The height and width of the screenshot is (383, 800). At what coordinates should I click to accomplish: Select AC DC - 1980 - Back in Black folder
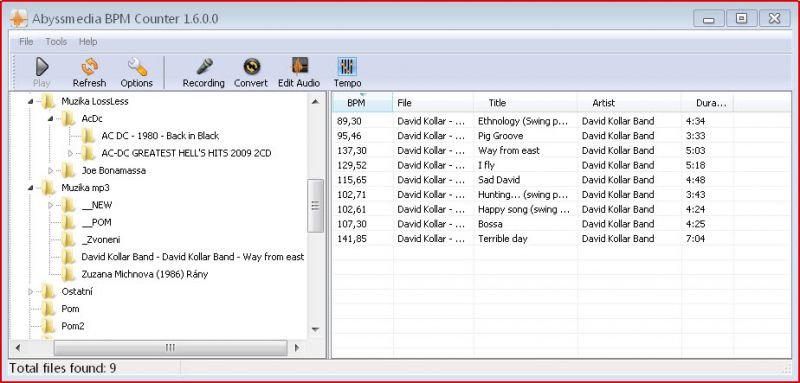(x=160, y=136)
